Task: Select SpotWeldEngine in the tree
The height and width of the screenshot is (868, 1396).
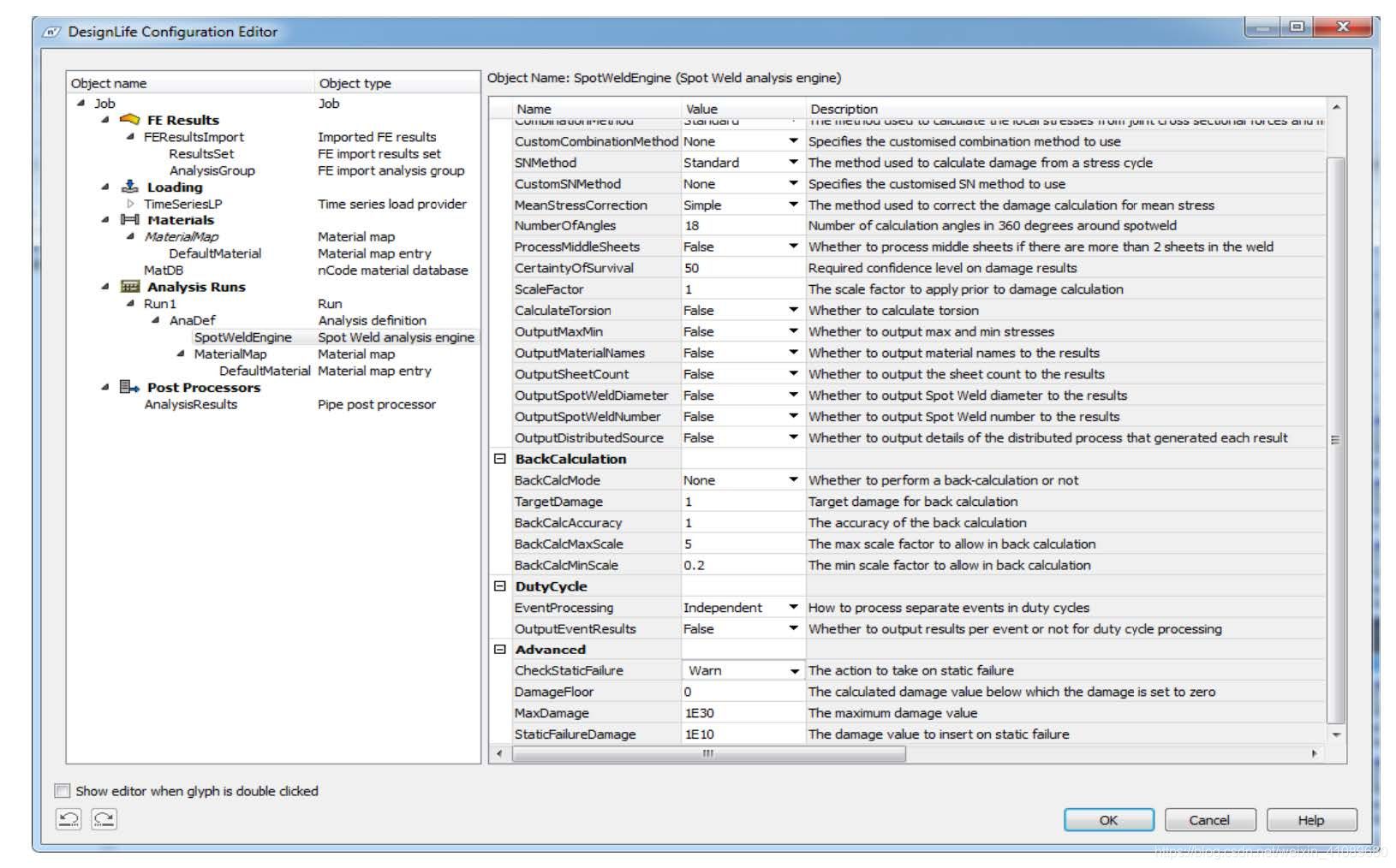Action: [x=243, y=336]
